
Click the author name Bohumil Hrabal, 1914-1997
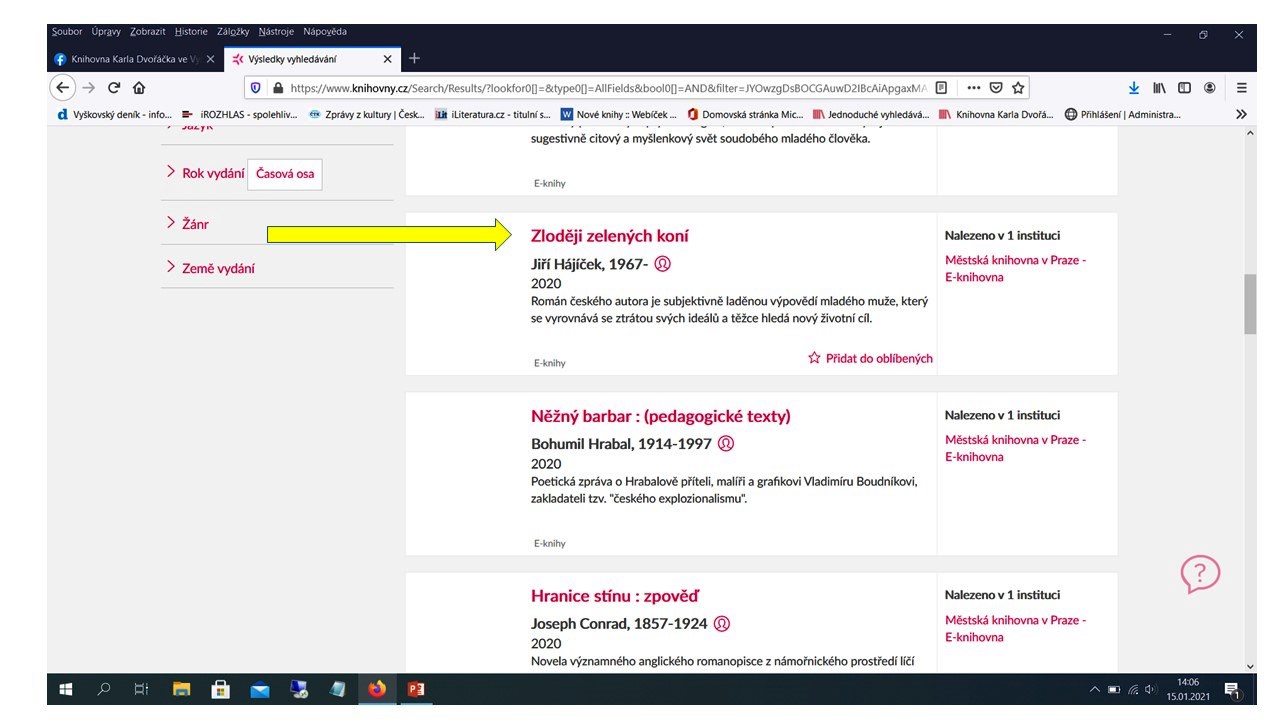(x=622, y=443)
